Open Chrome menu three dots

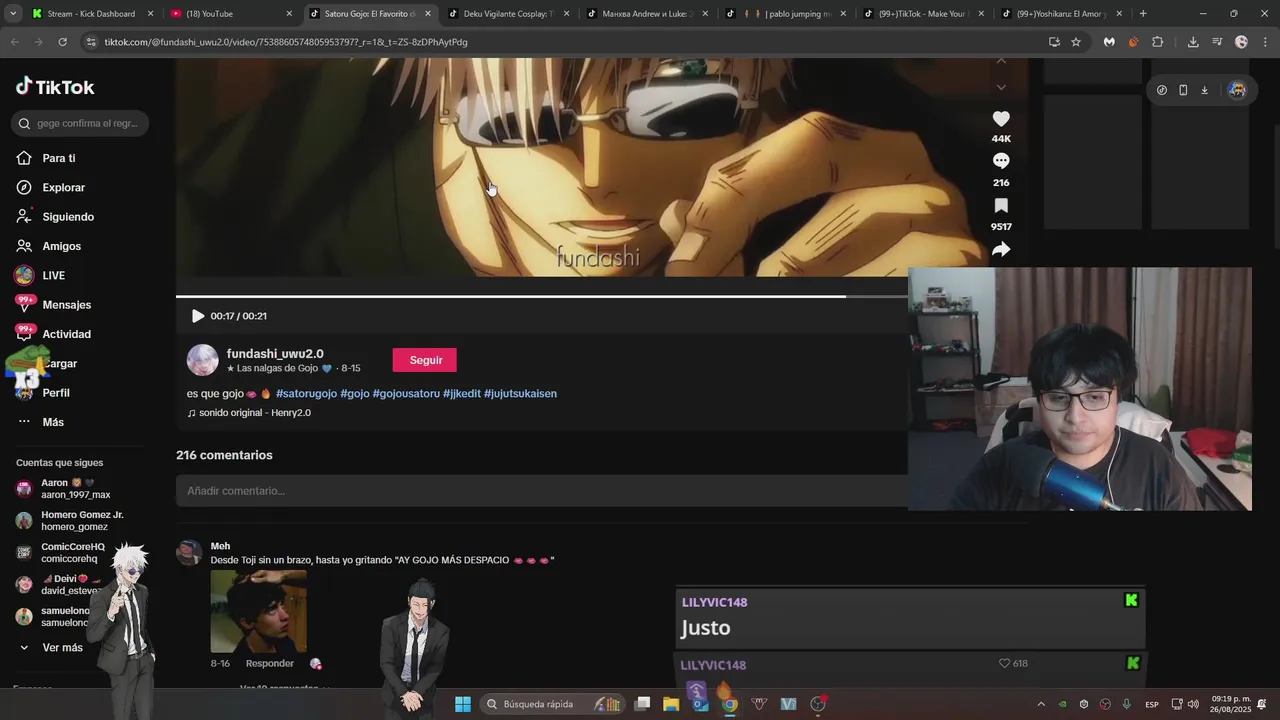pyautogui.click(x=1265, y=42)
